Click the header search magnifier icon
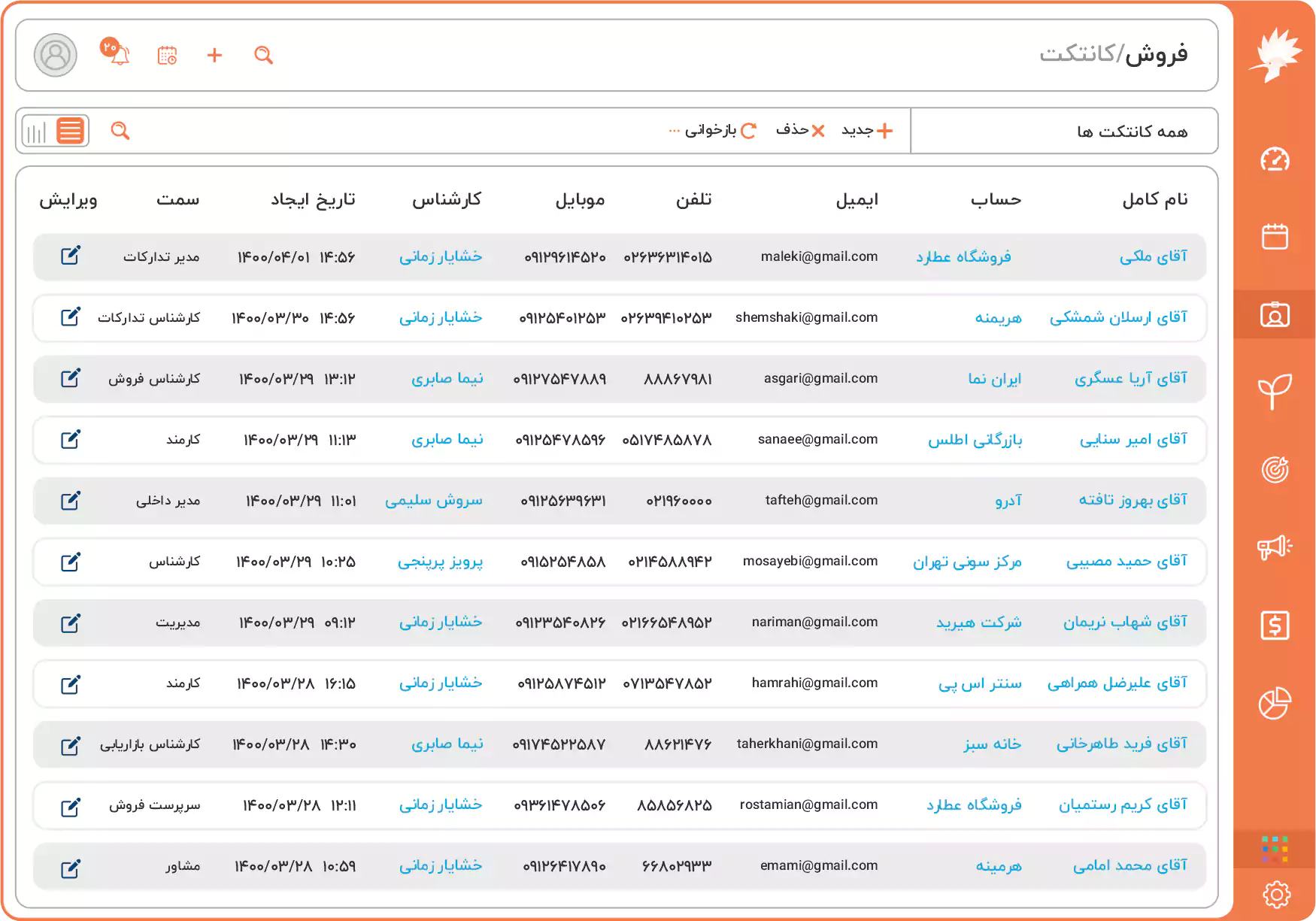 pyautogui.click(x=263, y=56)
